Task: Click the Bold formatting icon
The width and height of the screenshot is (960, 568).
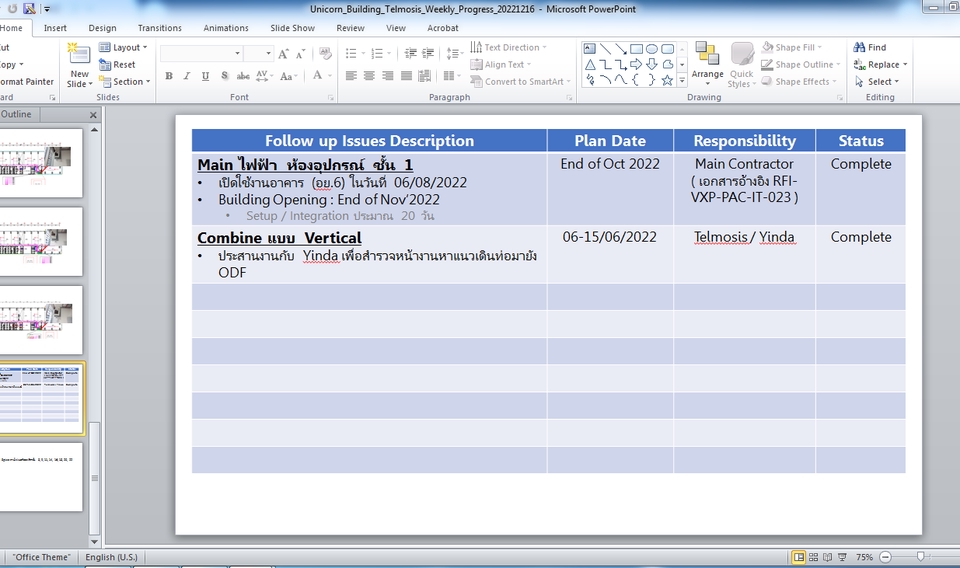Action: point(169,76)
